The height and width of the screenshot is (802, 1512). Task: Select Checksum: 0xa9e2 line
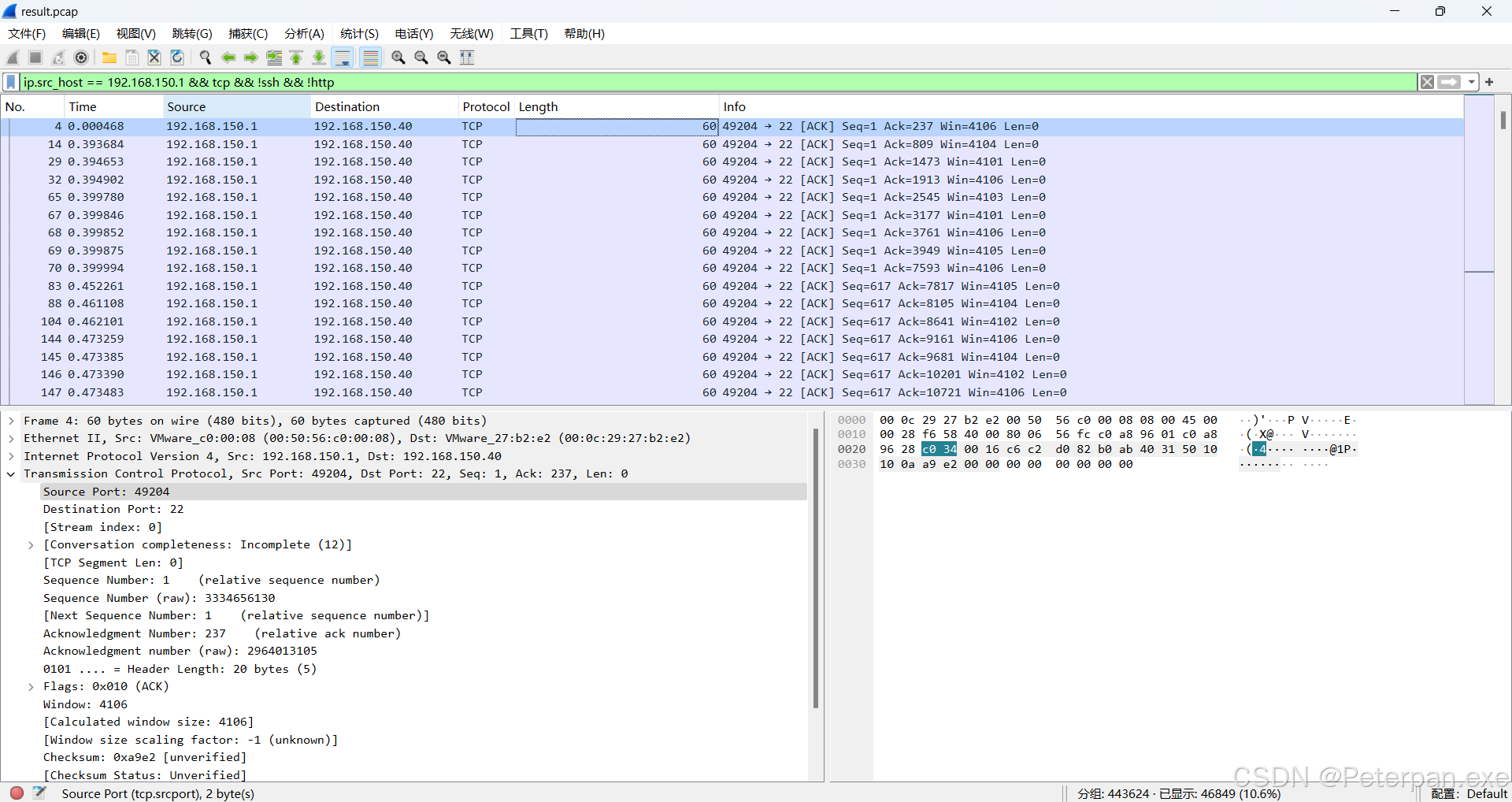pos(145,758)
